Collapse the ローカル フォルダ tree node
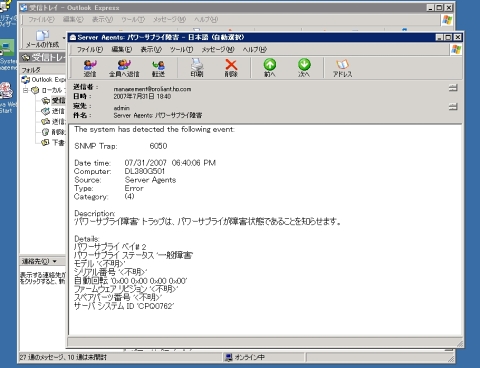 click(x=25, y=90)
